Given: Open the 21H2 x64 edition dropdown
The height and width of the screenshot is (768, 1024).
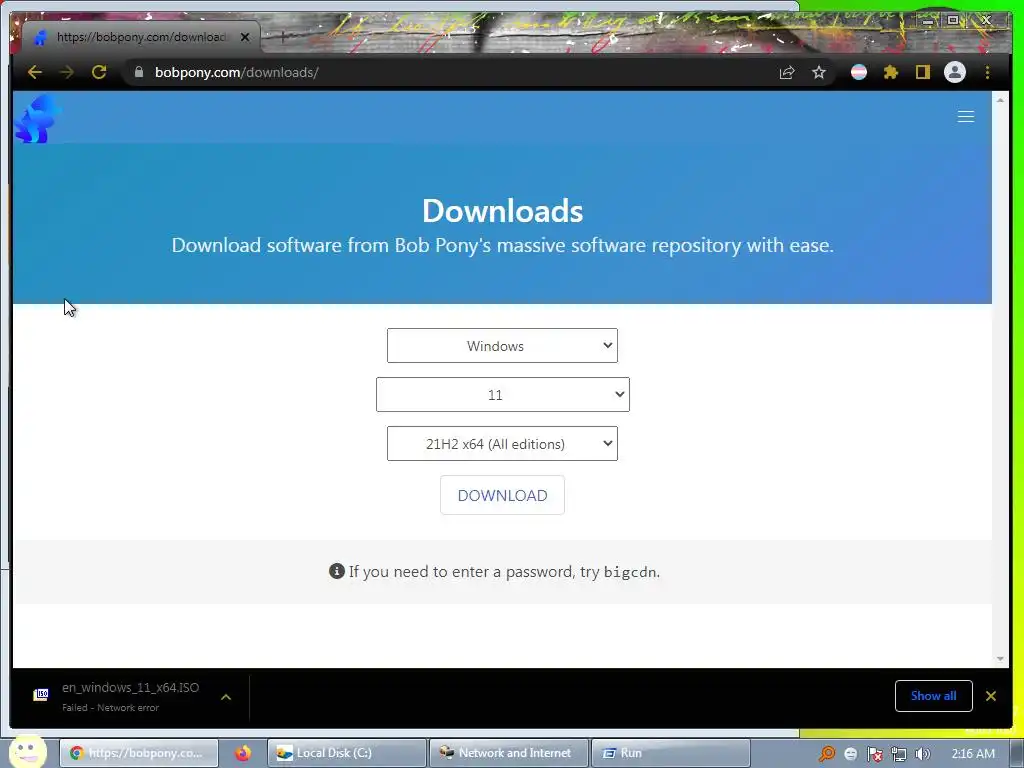Looking at the screenshot, I should pos(502,443).
